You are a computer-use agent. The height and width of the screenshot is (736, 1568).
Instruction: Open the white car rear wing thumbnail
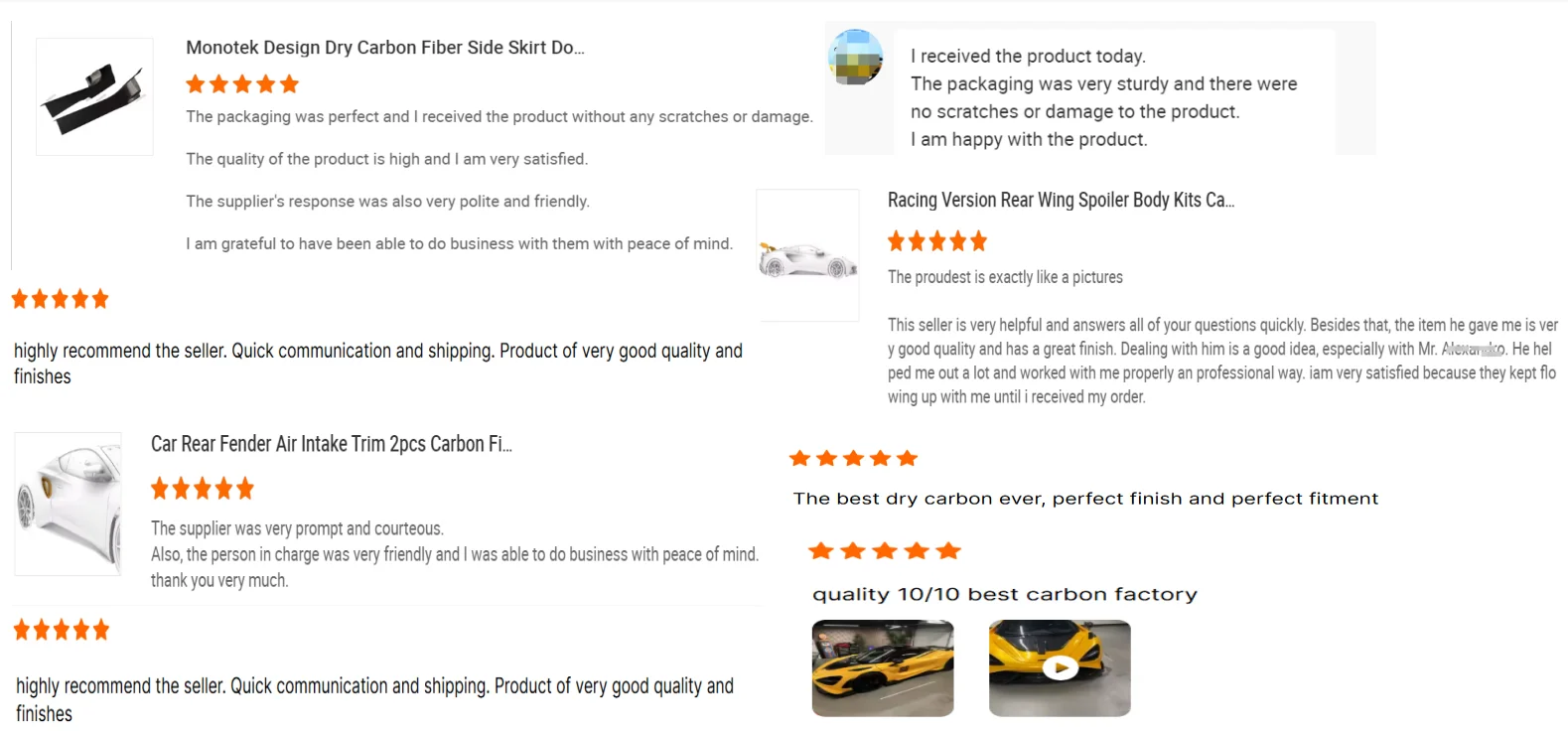pos(807,255)
